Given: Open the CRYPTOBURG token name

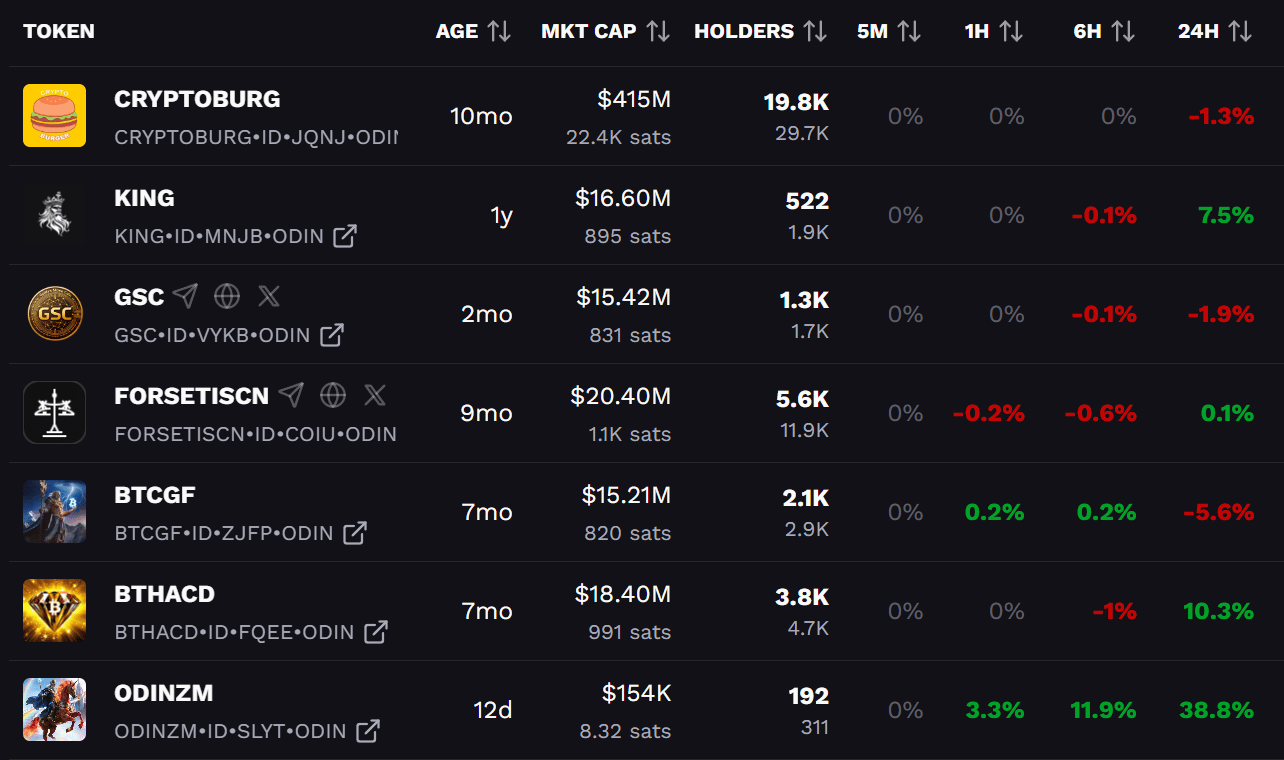Looking at the screenshot, I should coord(197,99).
